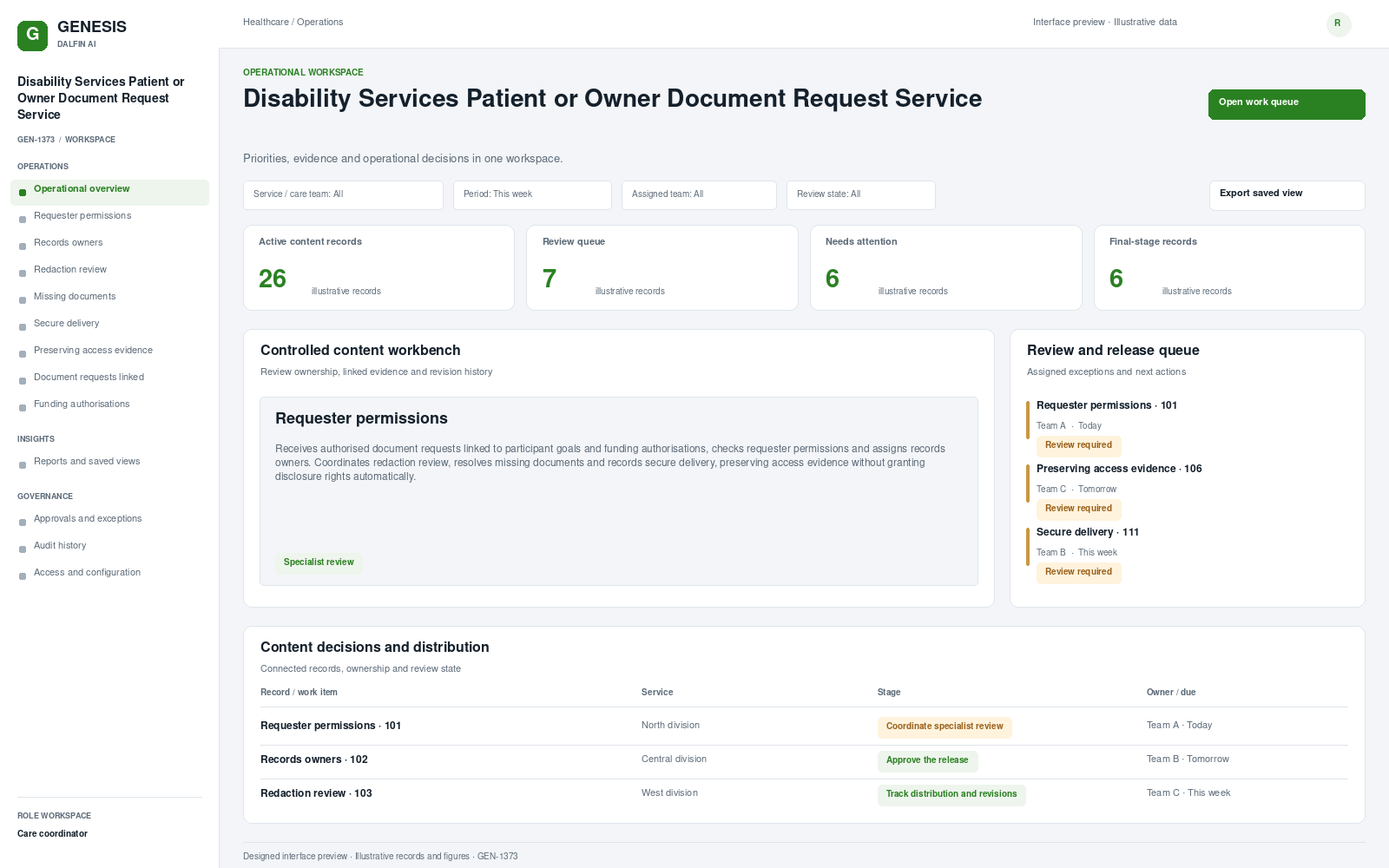Screen dimensions: 1389x868
Task: Click the Final-stage records card
Action: tap(1229, 267)
